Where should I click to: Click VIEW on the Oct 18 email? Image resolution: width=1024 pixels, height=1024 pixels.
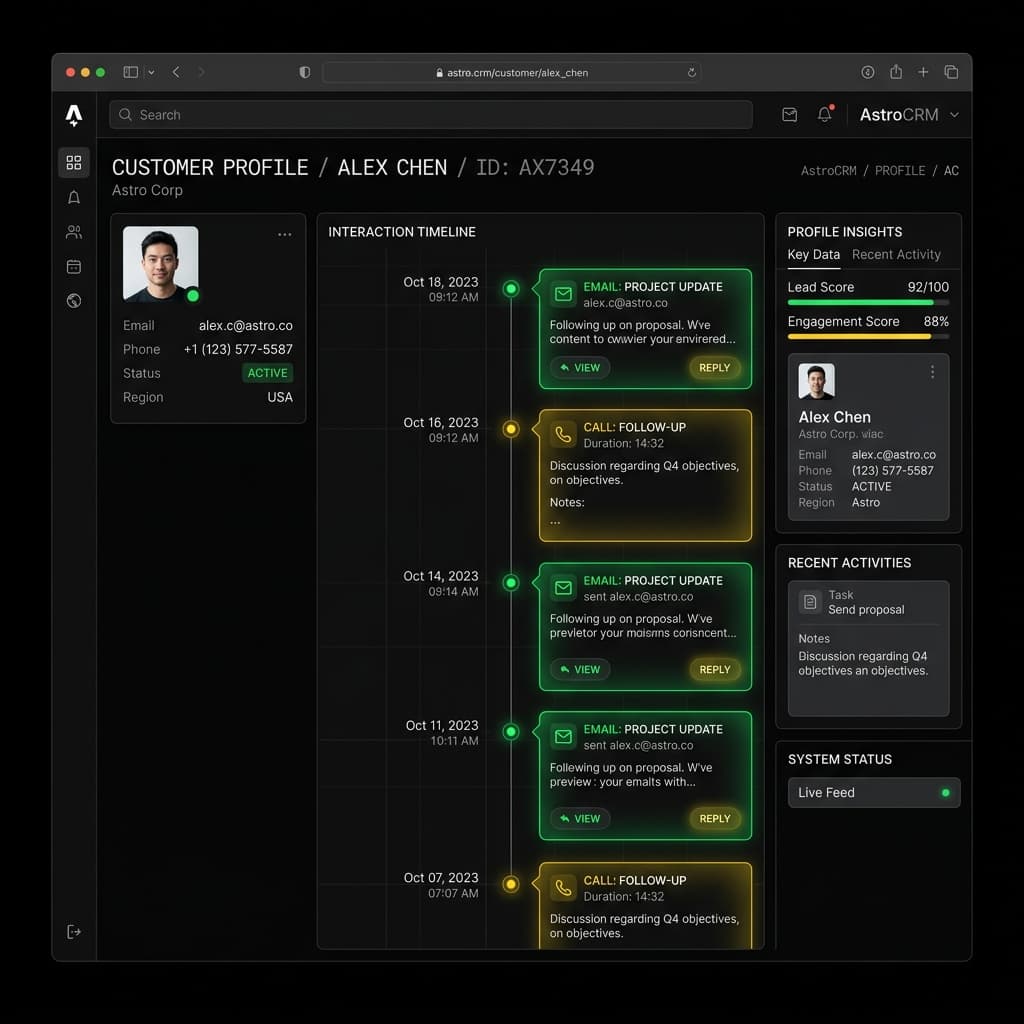tap(580, 368)
